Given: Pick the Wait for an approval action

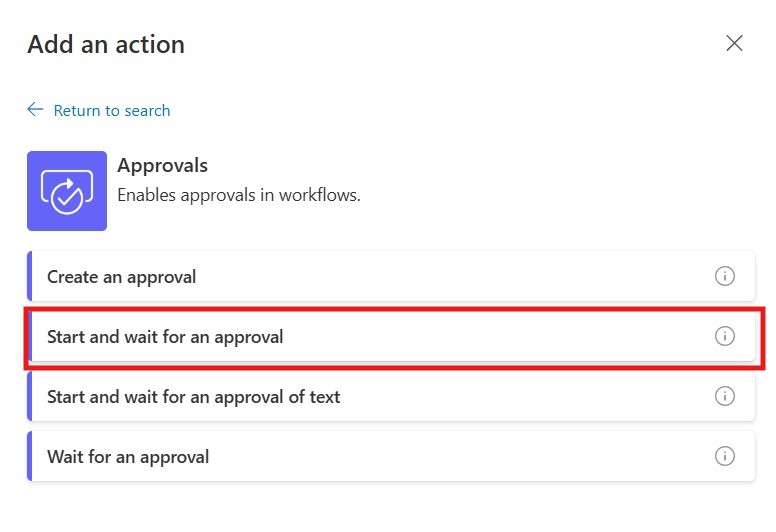Looking at the screenshot, I should (x=128, y=457).
